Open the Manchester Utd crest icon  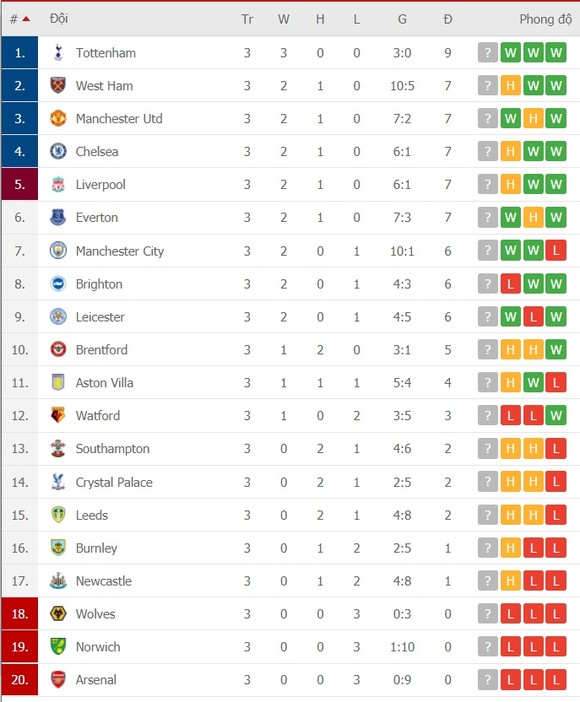click(58, 118)
